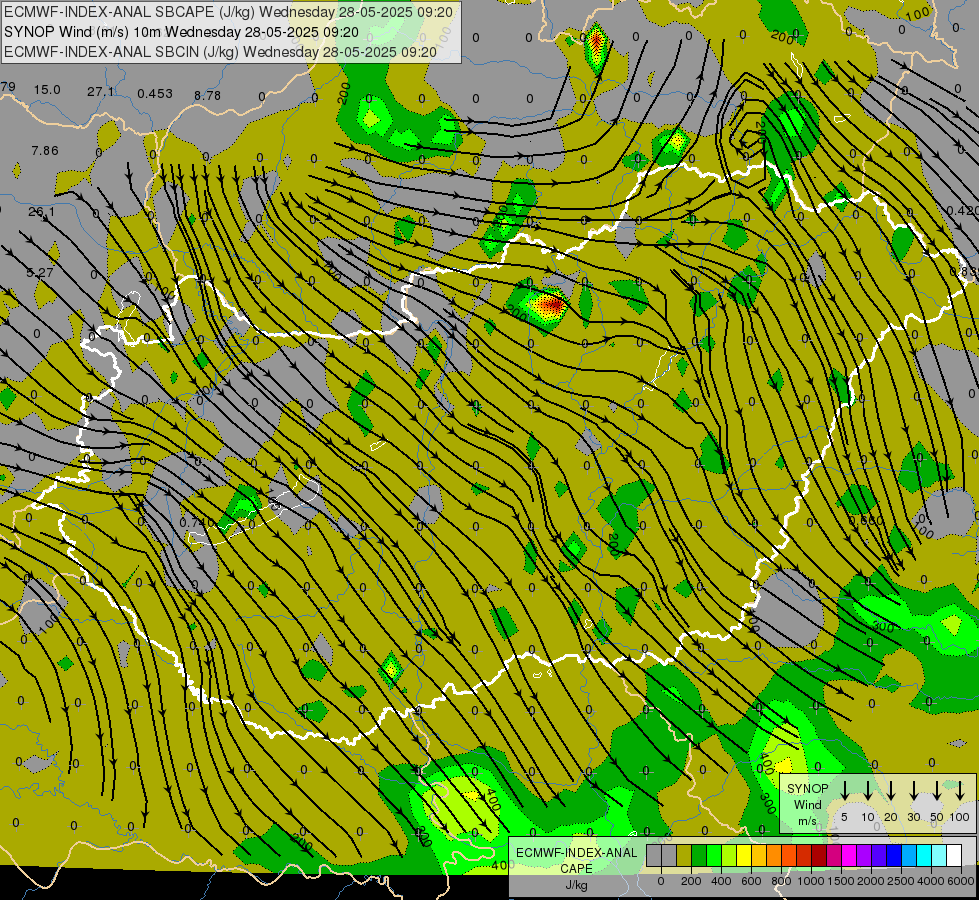Select the pure yellow CAPE legend swatch
This screenshot has height=900, width=979.
744,855
